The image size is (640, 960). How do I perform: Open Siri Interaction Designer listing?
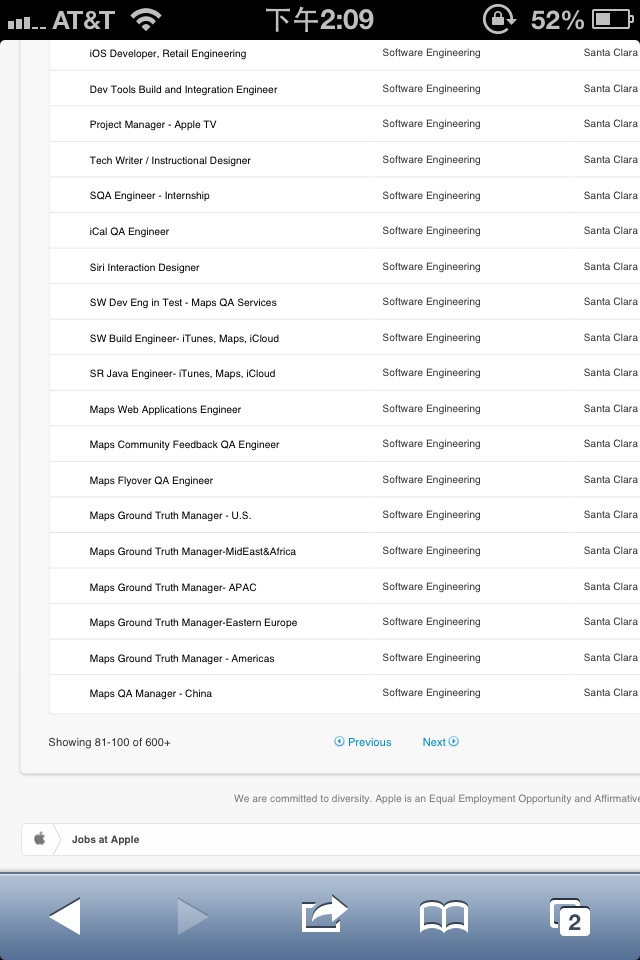click(144, 267)
